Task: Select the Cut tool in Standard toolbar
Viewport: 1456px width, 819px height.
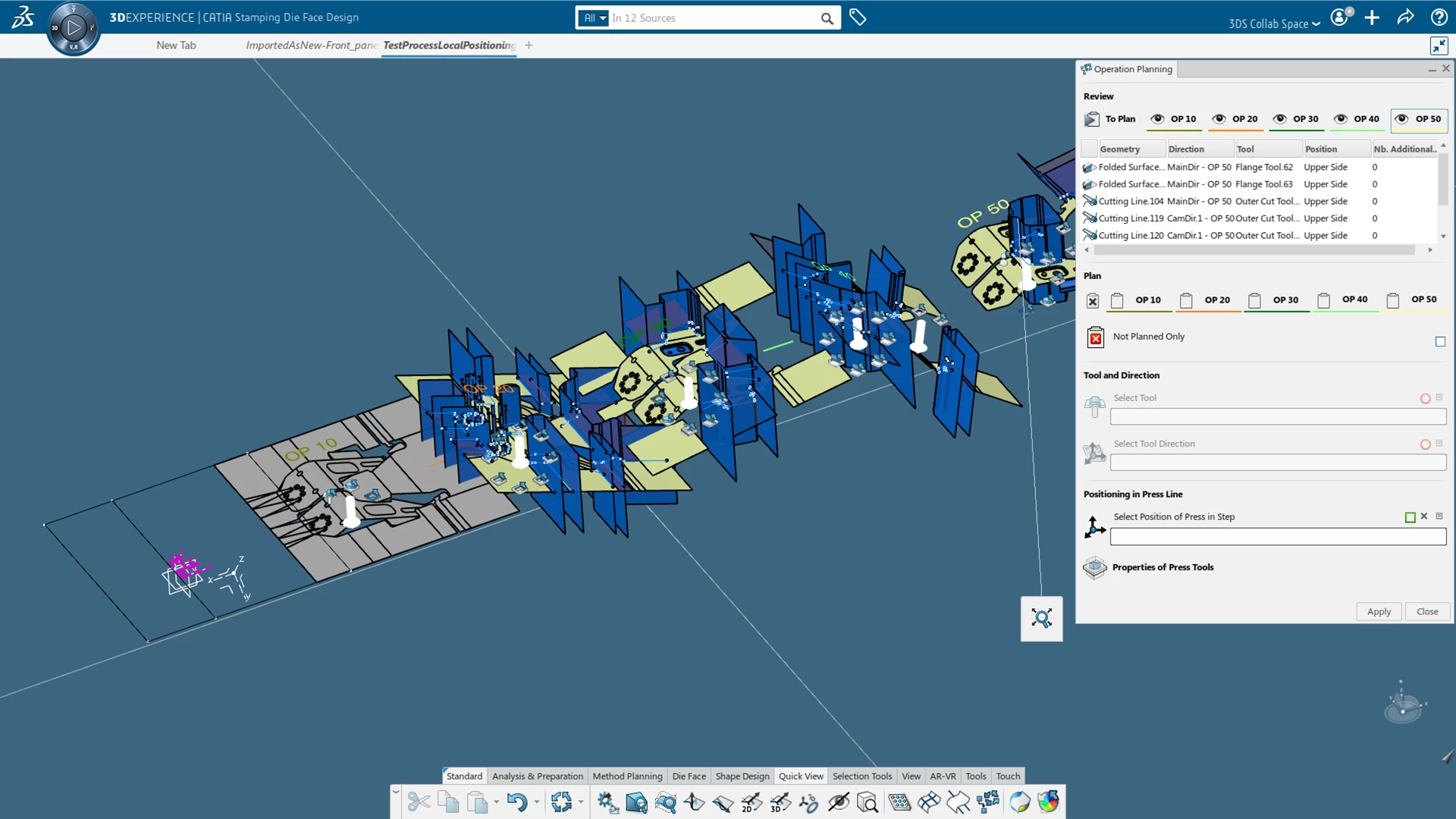Action: tap(419, 802)
